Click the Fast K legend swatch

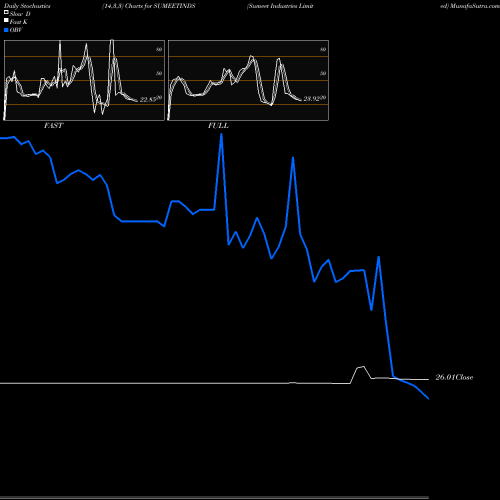click(x=6, y=20)
